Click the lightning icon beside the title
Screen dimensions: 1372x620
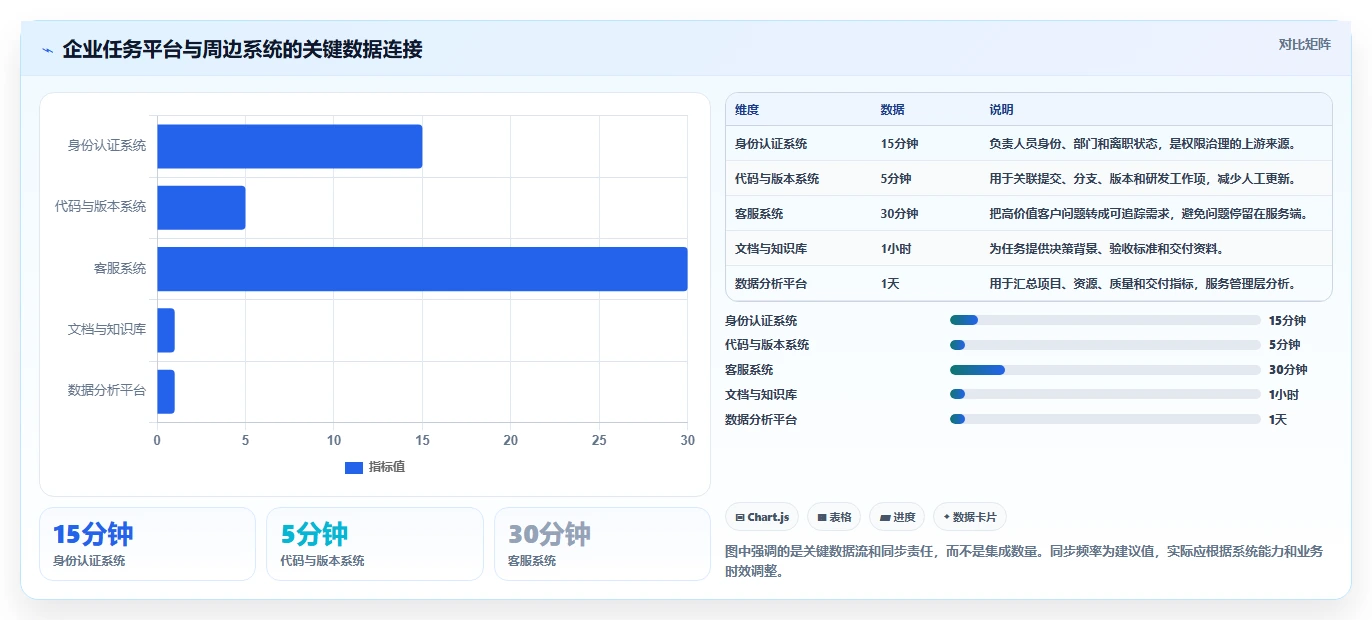point(47,49)
